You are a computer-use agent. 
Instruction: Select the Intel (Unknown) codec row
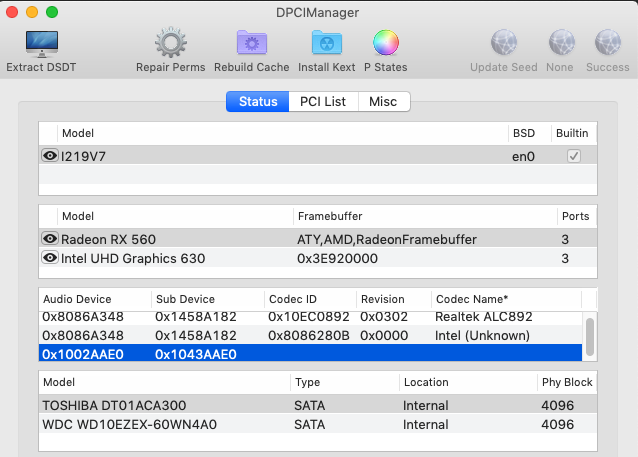[x=310, y=335]
